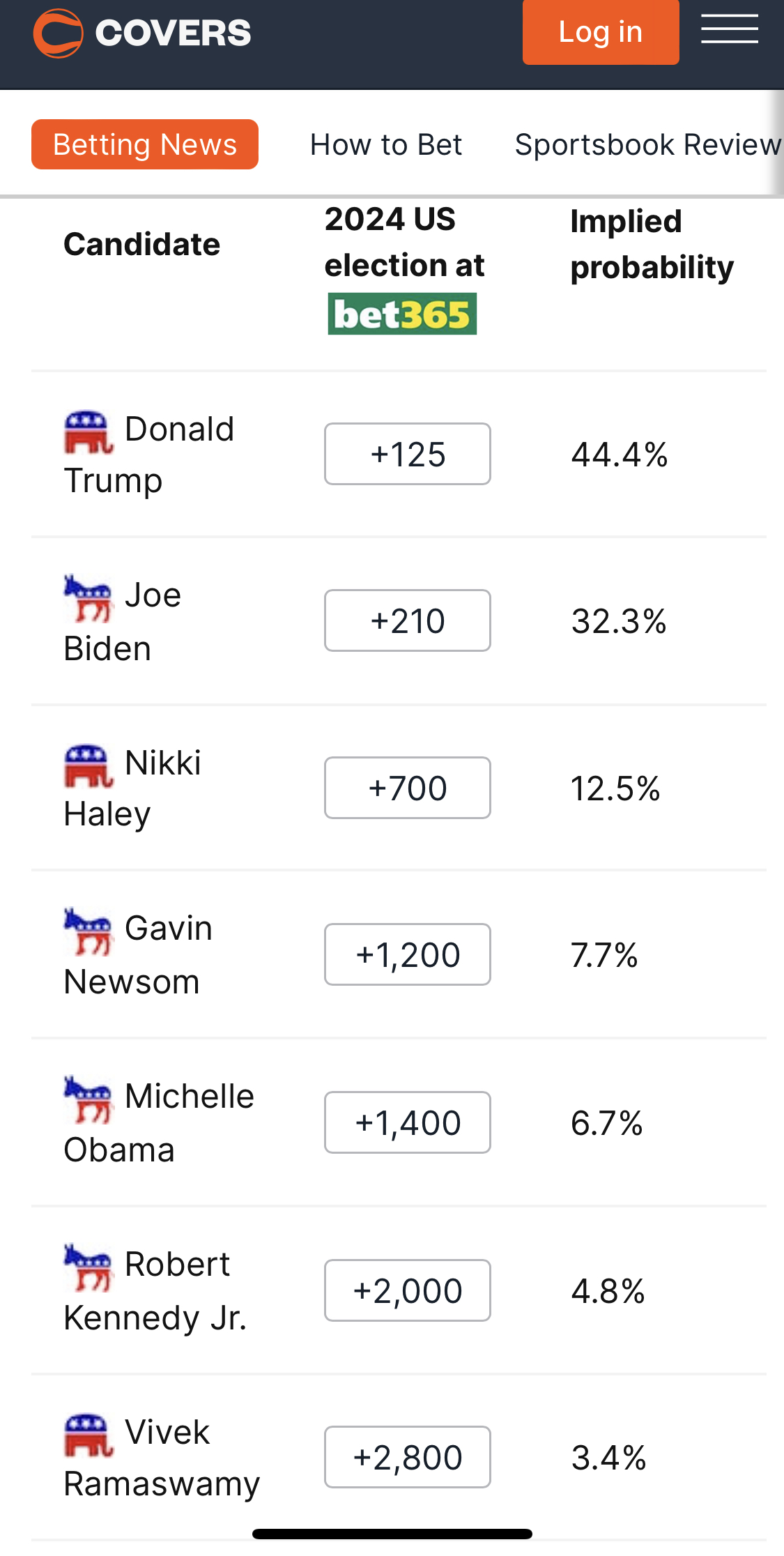784x1556 pixels.
Task: Tap the Covers logo icon
Action: click(58, 33)
